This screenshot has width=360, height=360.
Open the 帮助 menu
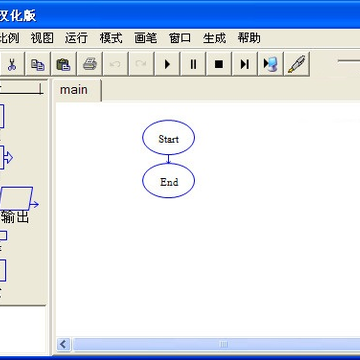[249, 38]
